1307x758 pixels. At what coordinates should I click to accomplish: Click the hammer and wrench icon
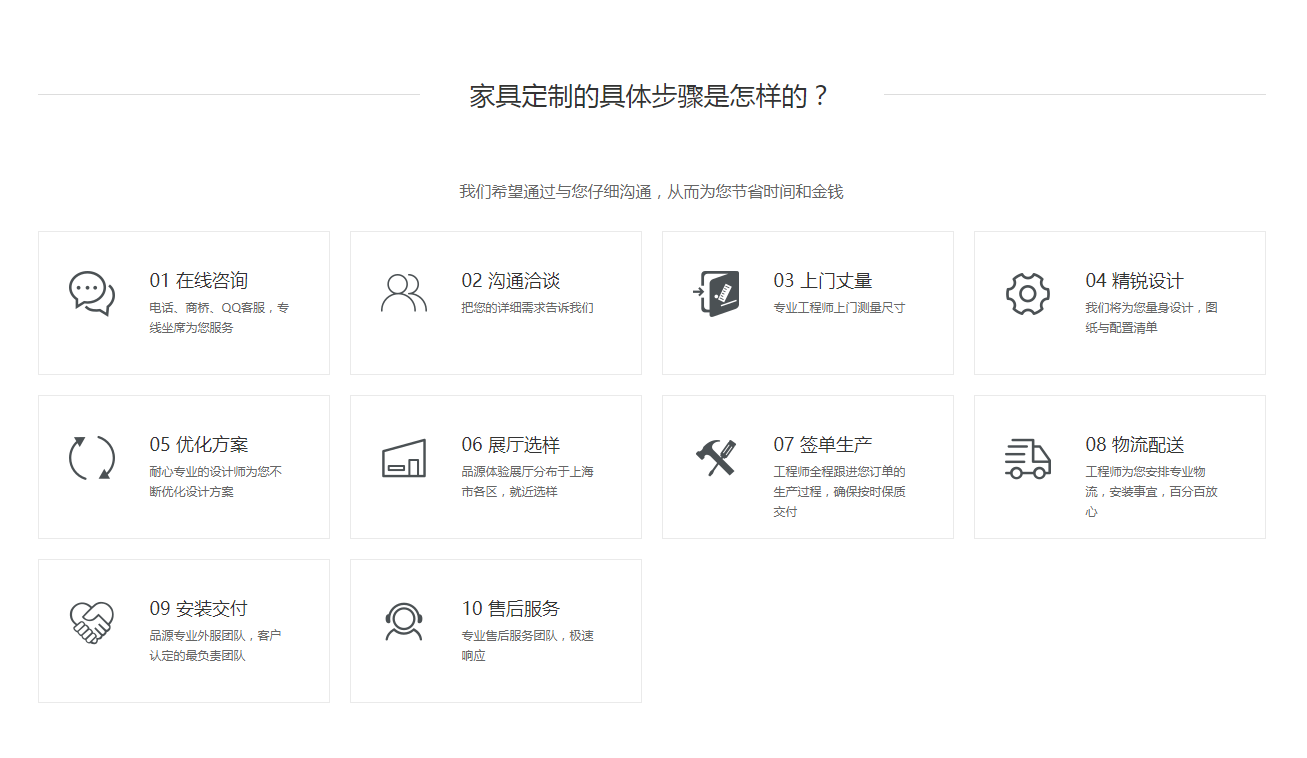click(716, 458)
